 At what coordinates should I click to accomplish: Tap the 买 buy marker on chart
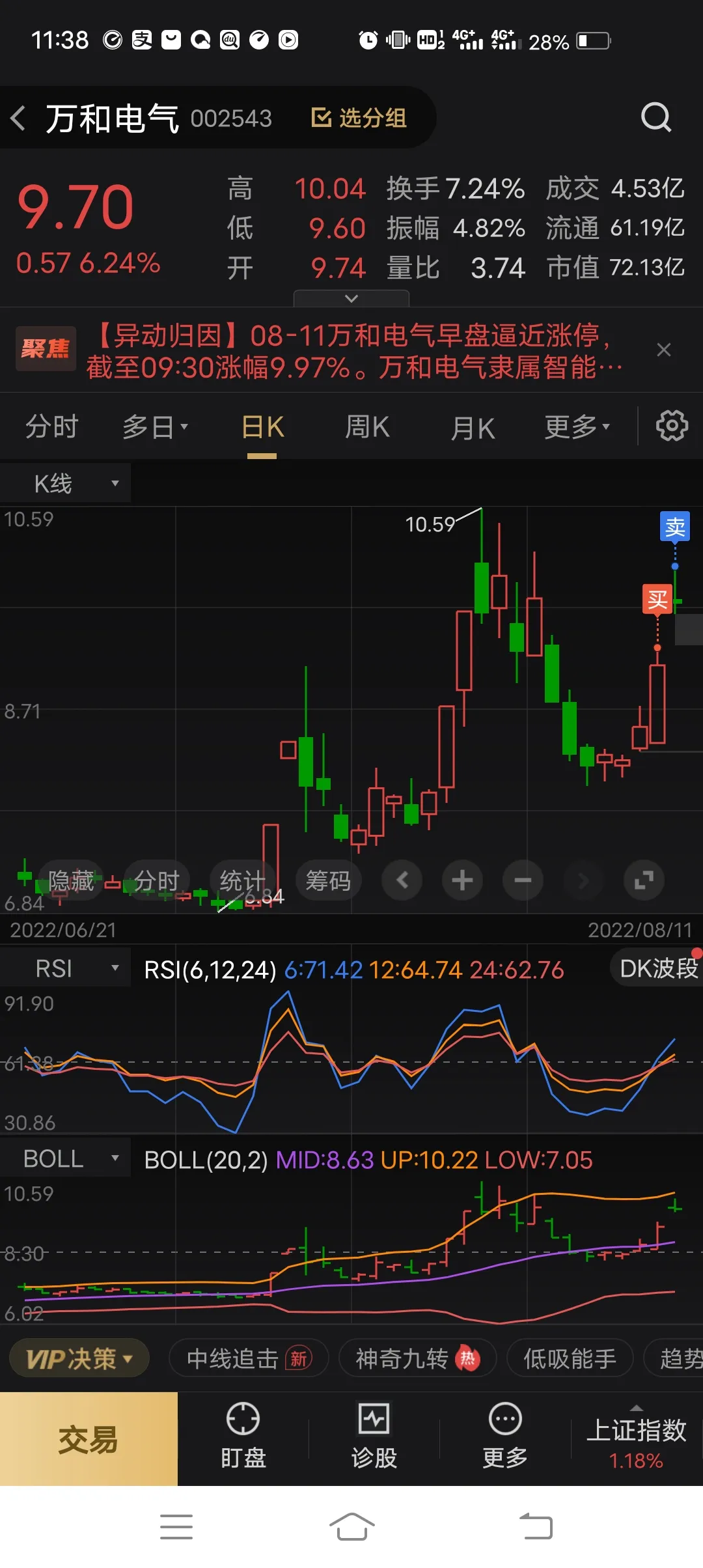tap(657, 599)
